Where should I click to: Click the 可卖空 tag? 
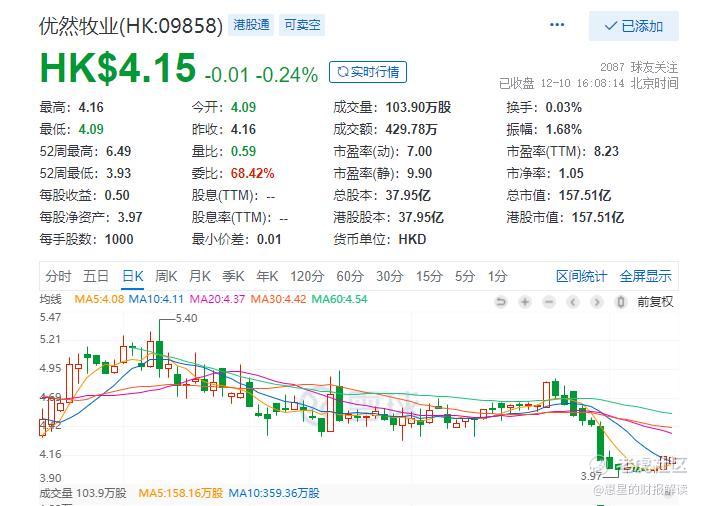pos(302,25)
